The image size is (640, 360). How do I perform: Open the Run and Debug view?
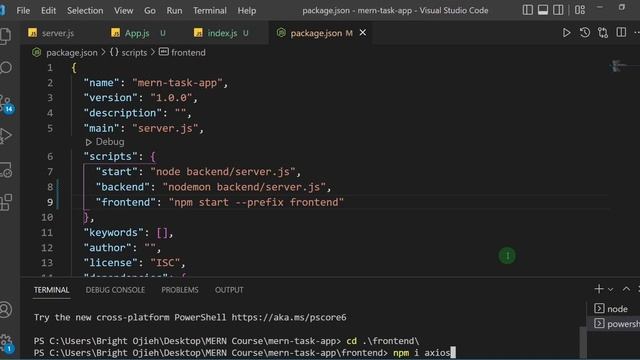pyautogui.click(x=6, y=136)
